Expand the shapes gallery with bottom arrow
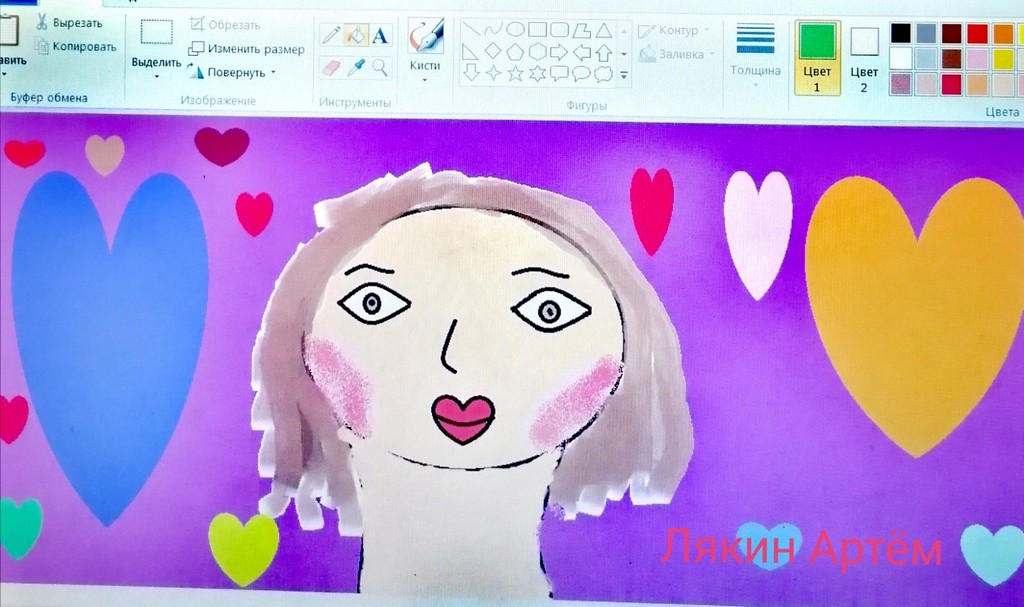The height and width of the screenshot is (607, 1024). click(625, 75)
